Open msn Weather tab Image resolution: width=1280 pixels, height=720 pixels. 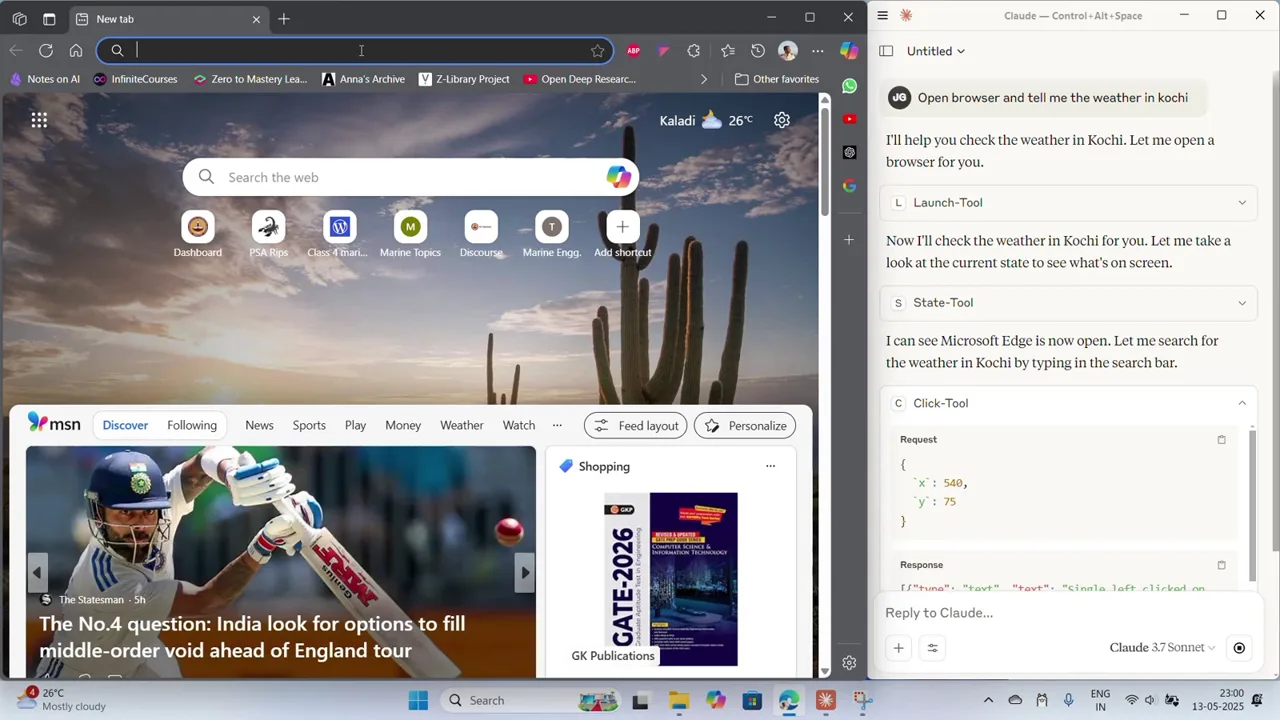462,425
